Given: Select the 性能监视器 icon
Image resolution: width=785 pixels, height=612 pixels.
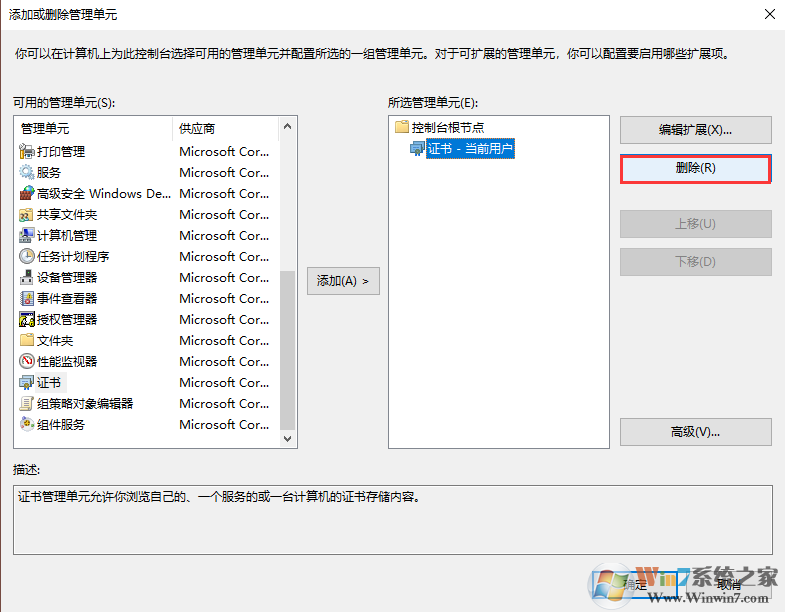Looking at the screenshot, I should pos(27,362).
